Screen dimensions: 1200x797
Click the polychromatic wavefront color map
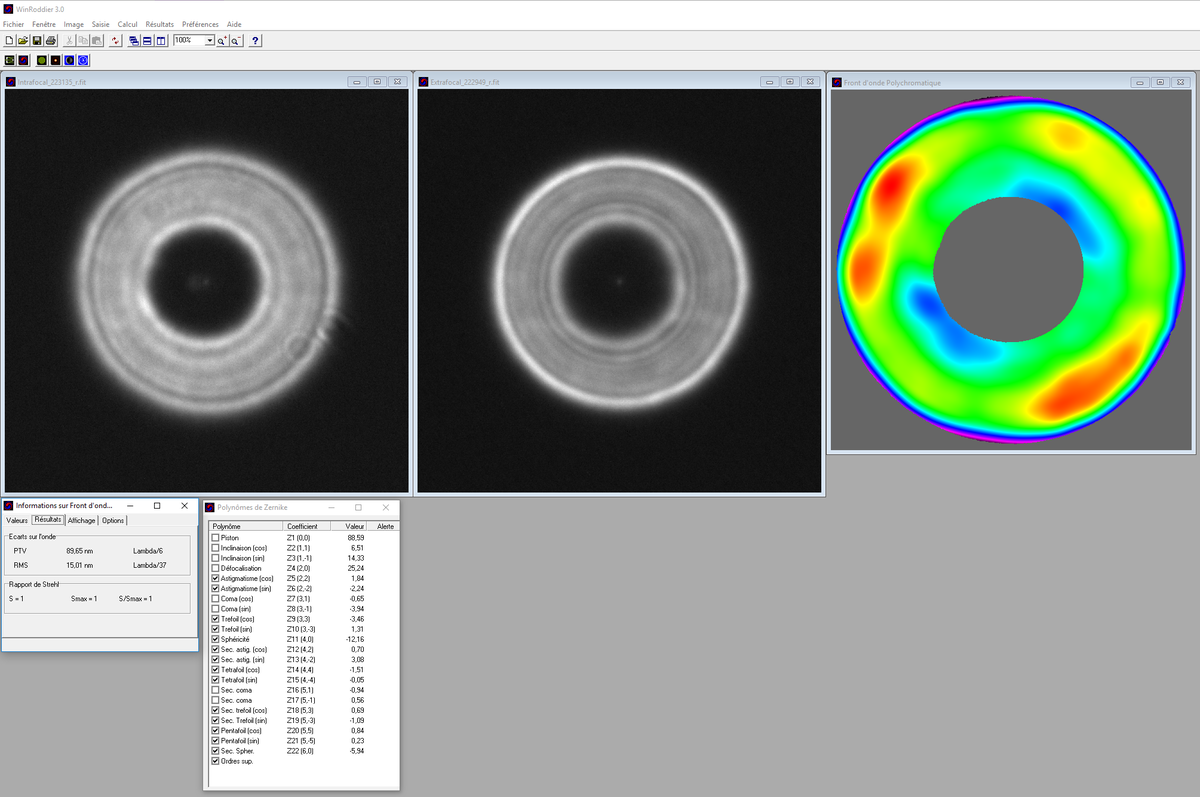1009,268
